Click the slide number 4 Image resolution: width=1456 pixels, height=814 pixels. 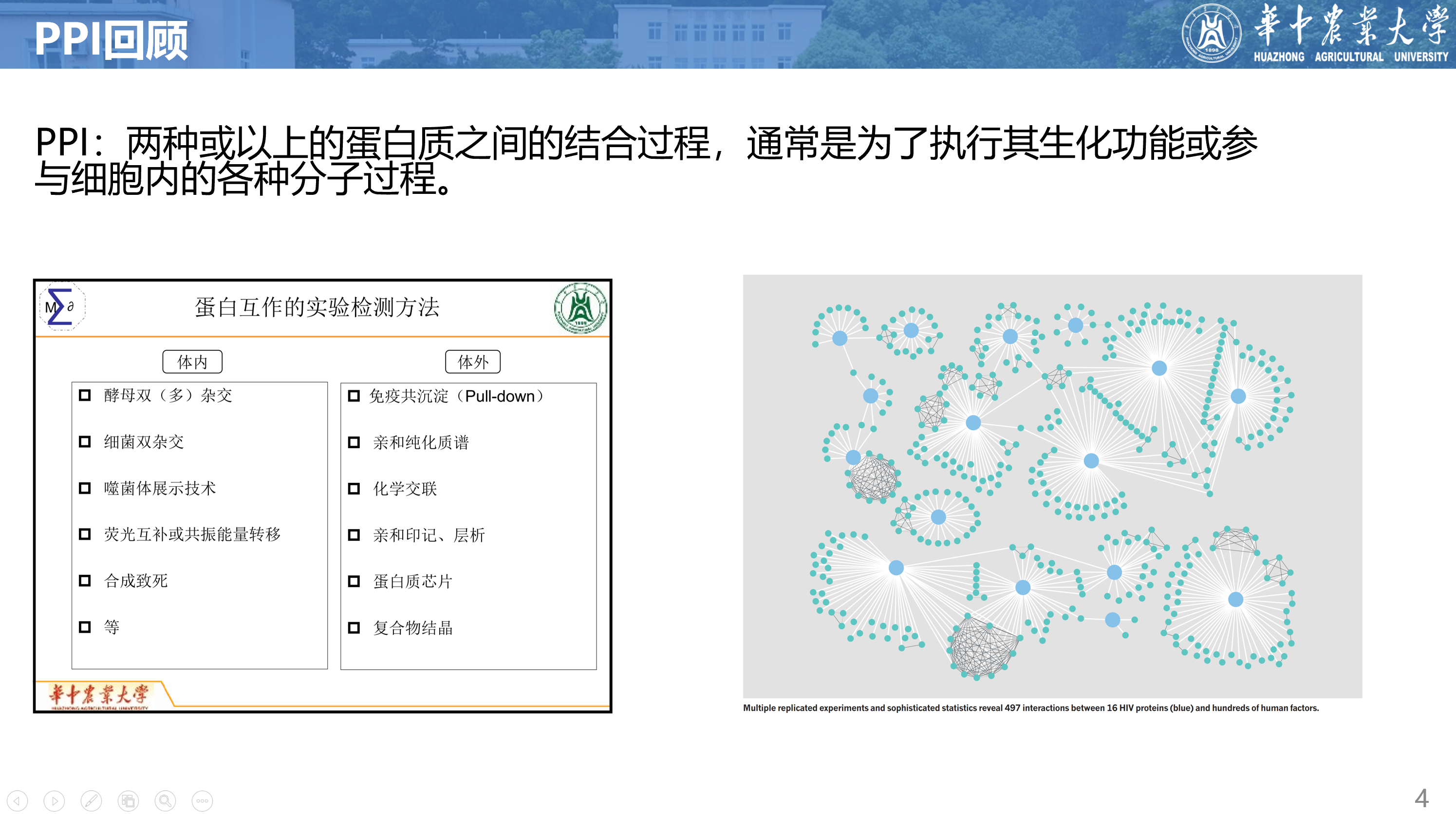coord(1421,797)
